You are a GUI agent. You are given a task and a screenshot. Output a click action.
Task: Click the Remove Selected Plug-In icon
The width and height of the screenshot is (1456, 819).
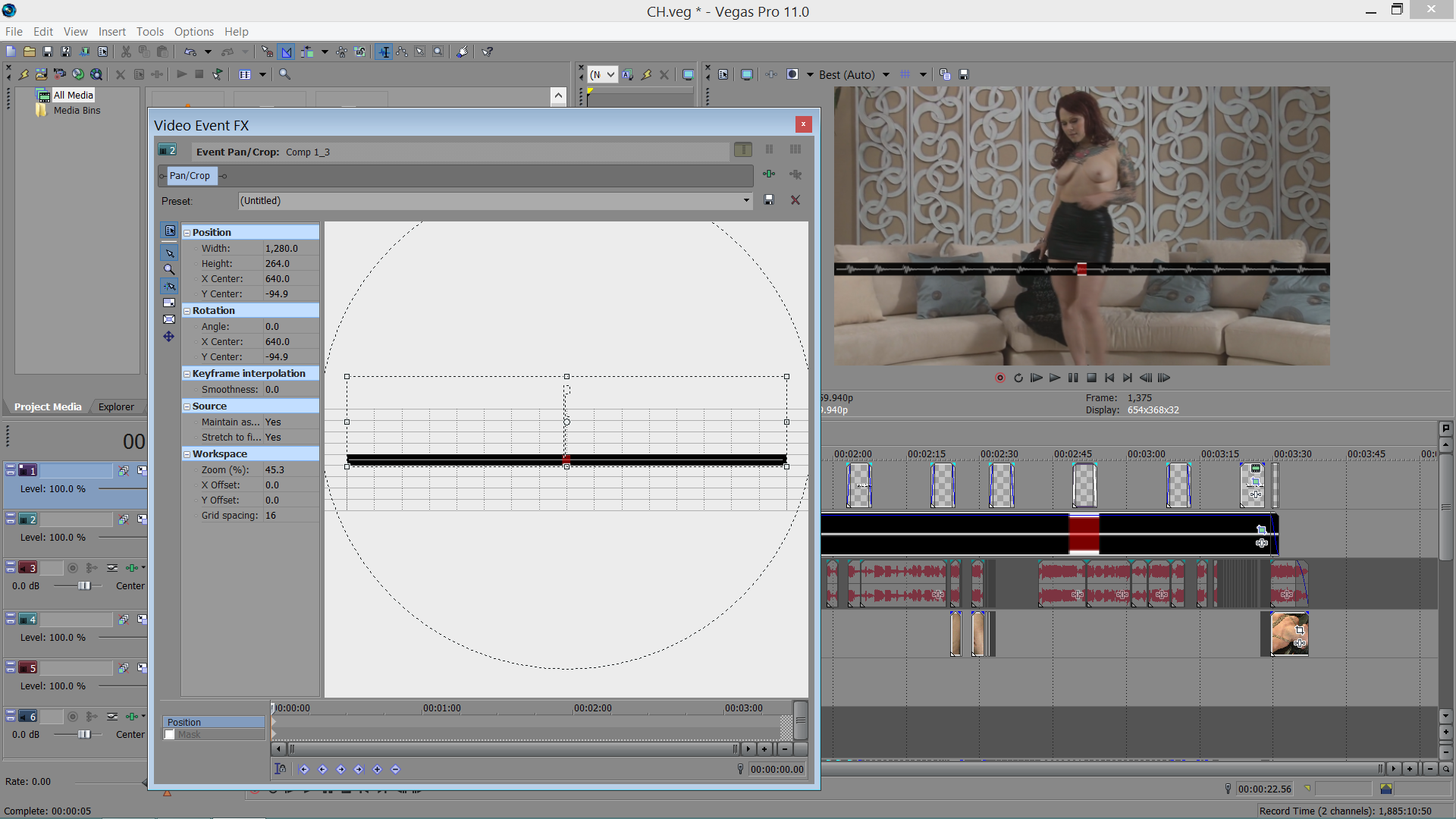point(795,174)
